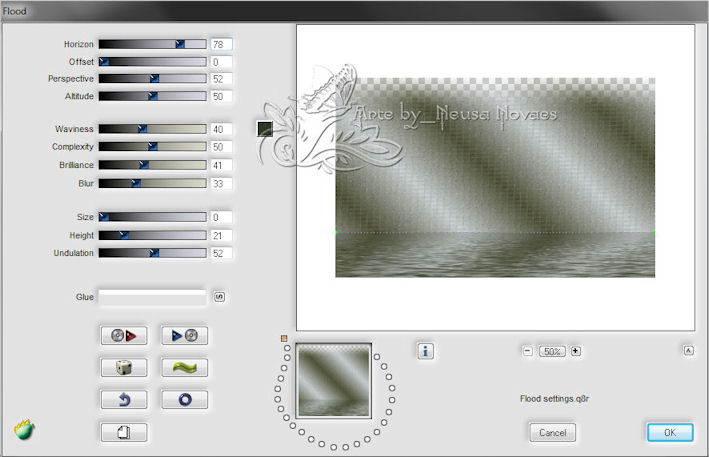Viewport: 709px width, 457px height.
Task: Click the small preview thumbnail inside the ring
Action: point(334,381)
